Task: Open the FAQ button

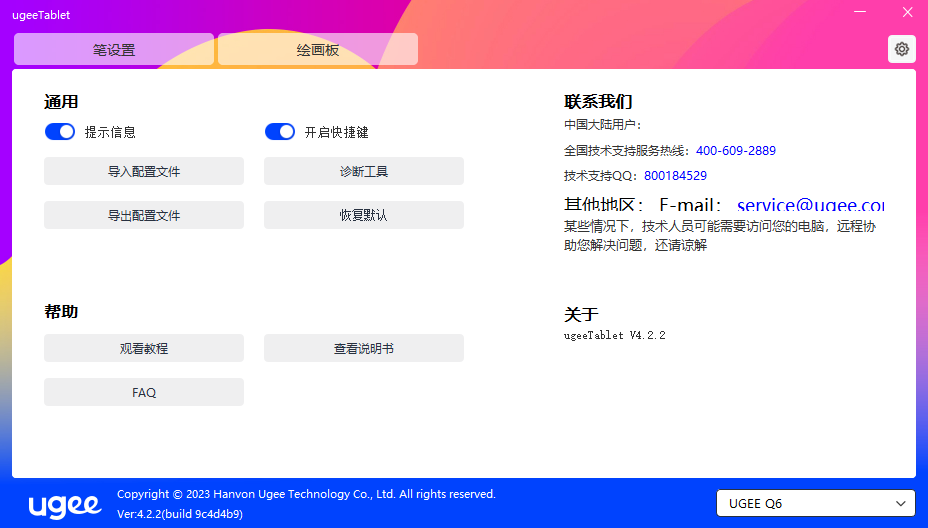Action: tap(144, 392)
